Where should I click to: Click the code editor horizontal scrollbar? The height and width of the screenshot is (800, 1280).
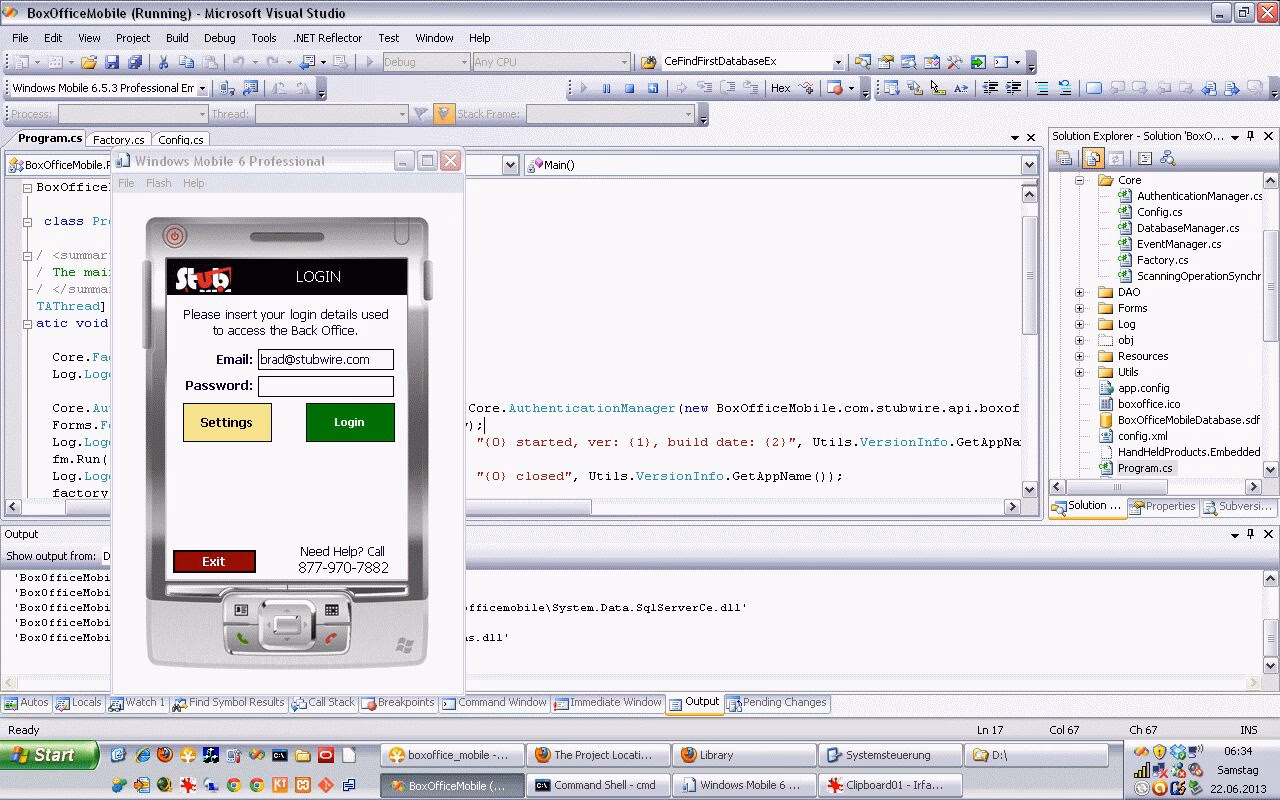pos(513,507)
